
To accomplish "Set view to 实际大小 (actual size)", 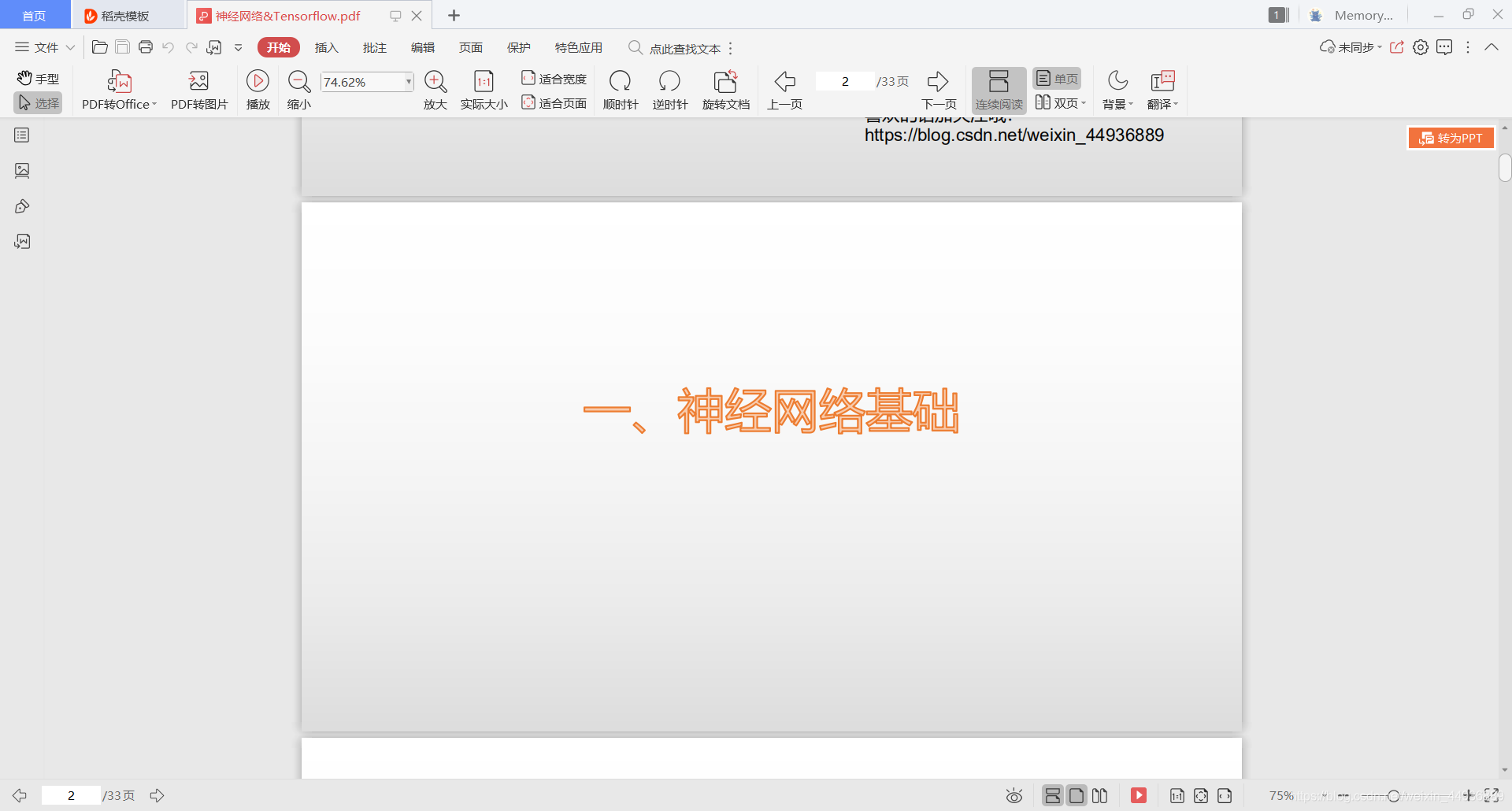I will (x=484, y=90).
